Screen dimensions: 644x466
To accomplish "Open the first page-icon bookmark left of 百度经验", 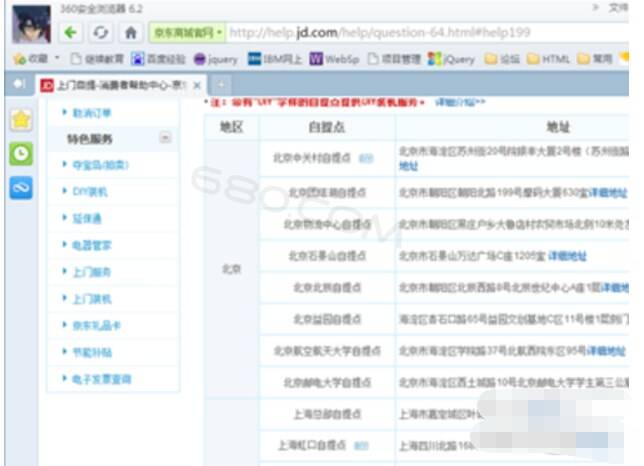I will click(x=97, y=59).
